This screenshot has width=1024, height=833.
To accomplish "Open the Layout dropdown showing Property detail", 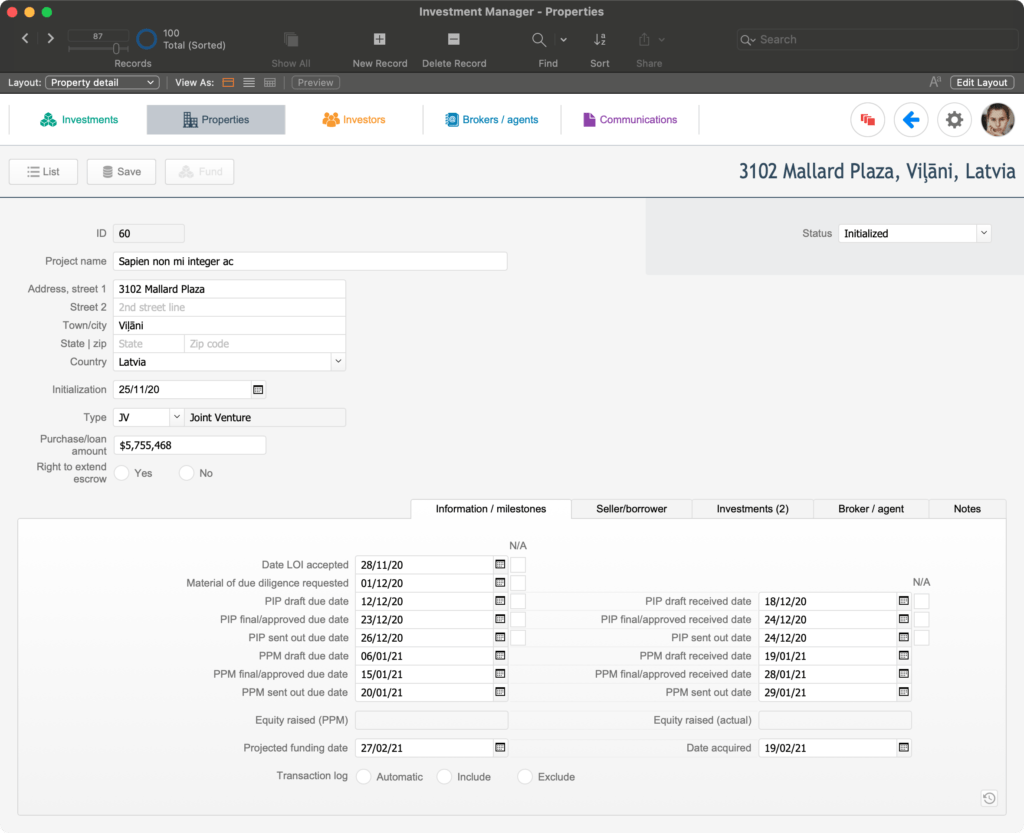I will point(102,82).
